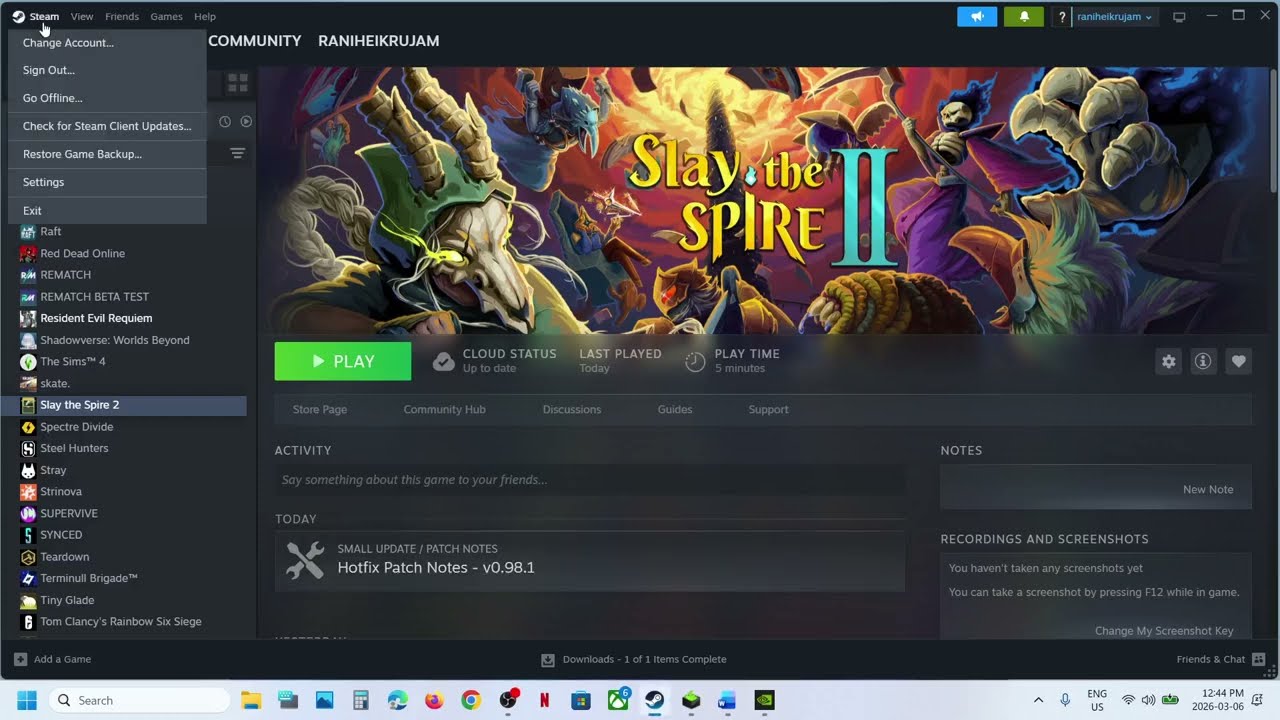Click the cloud status checkmark icon
Image resolution: width=1280 pixels, height=720 pixels.
443,362
